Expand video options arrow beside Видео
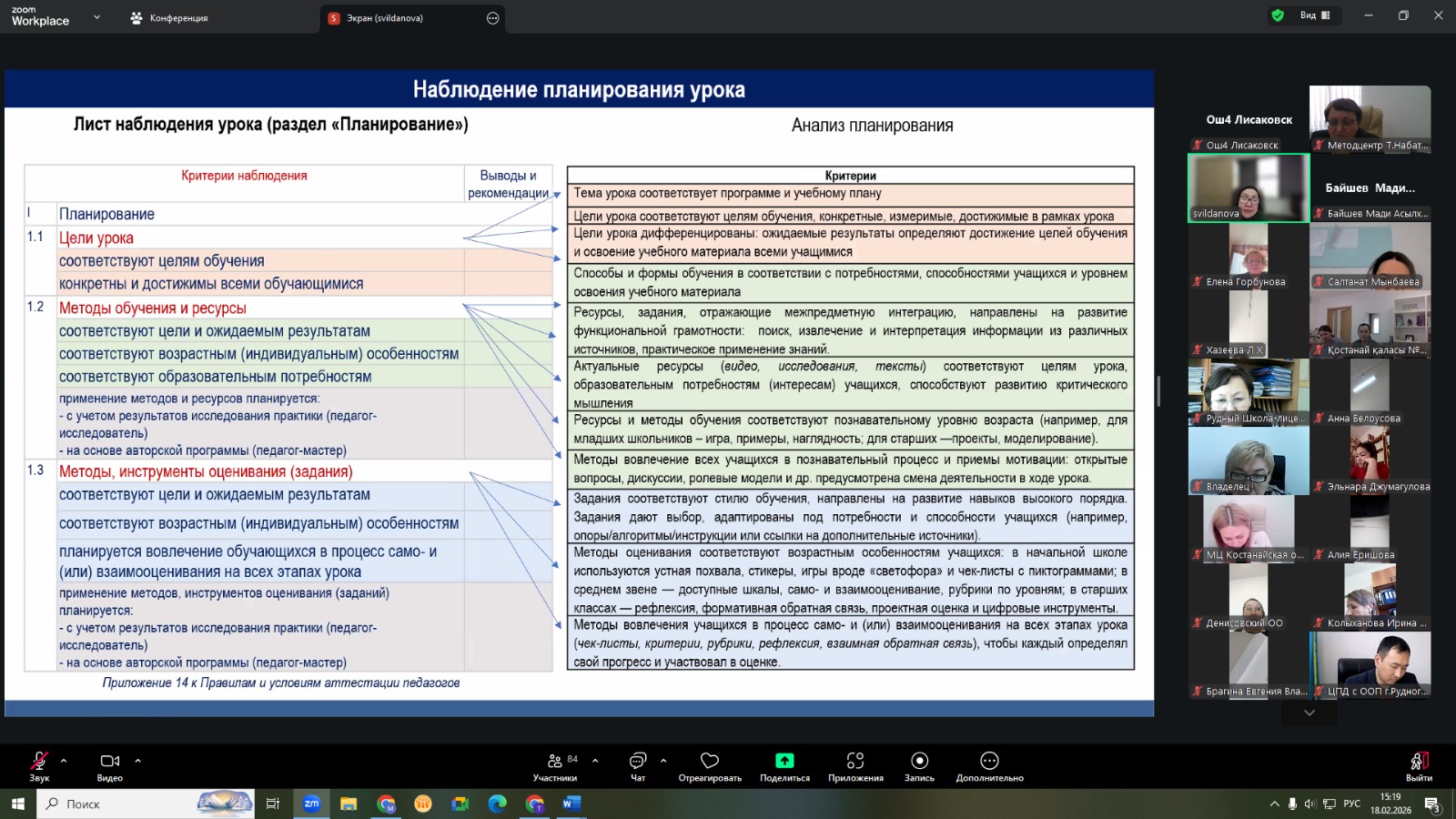The width and height of the screenshot is (1456, 819). pos(137,760)
